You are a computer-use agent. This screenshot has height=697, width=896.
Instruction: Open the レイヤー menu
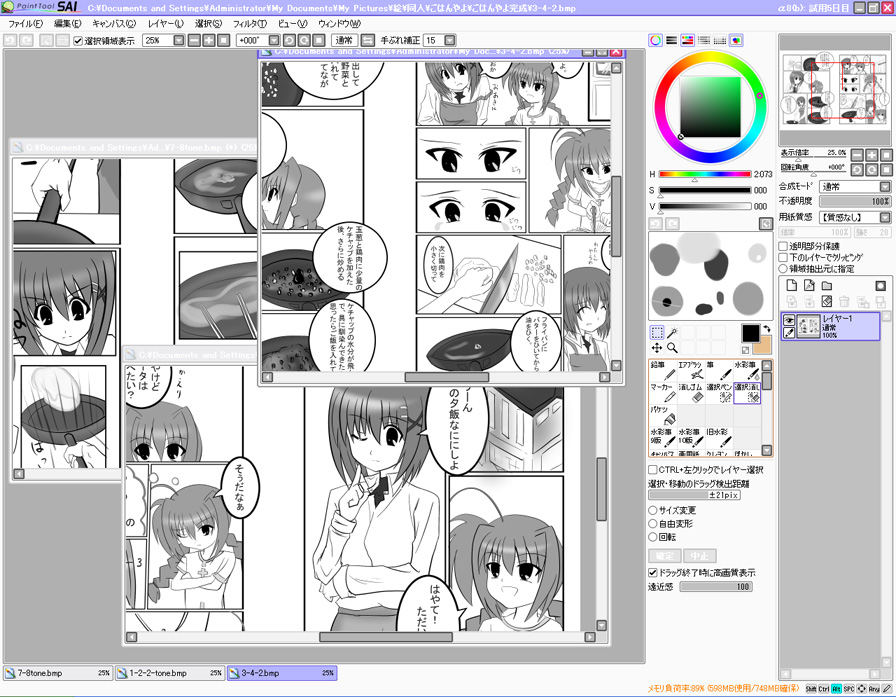pyautogui.click(x=166, y=24)
